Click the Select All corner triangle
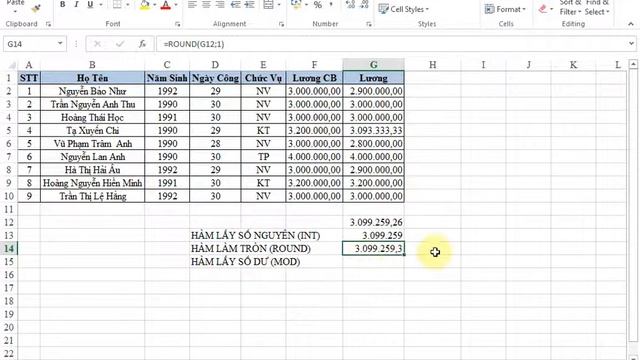The image size is (640, 360). [x=11, y=65]
